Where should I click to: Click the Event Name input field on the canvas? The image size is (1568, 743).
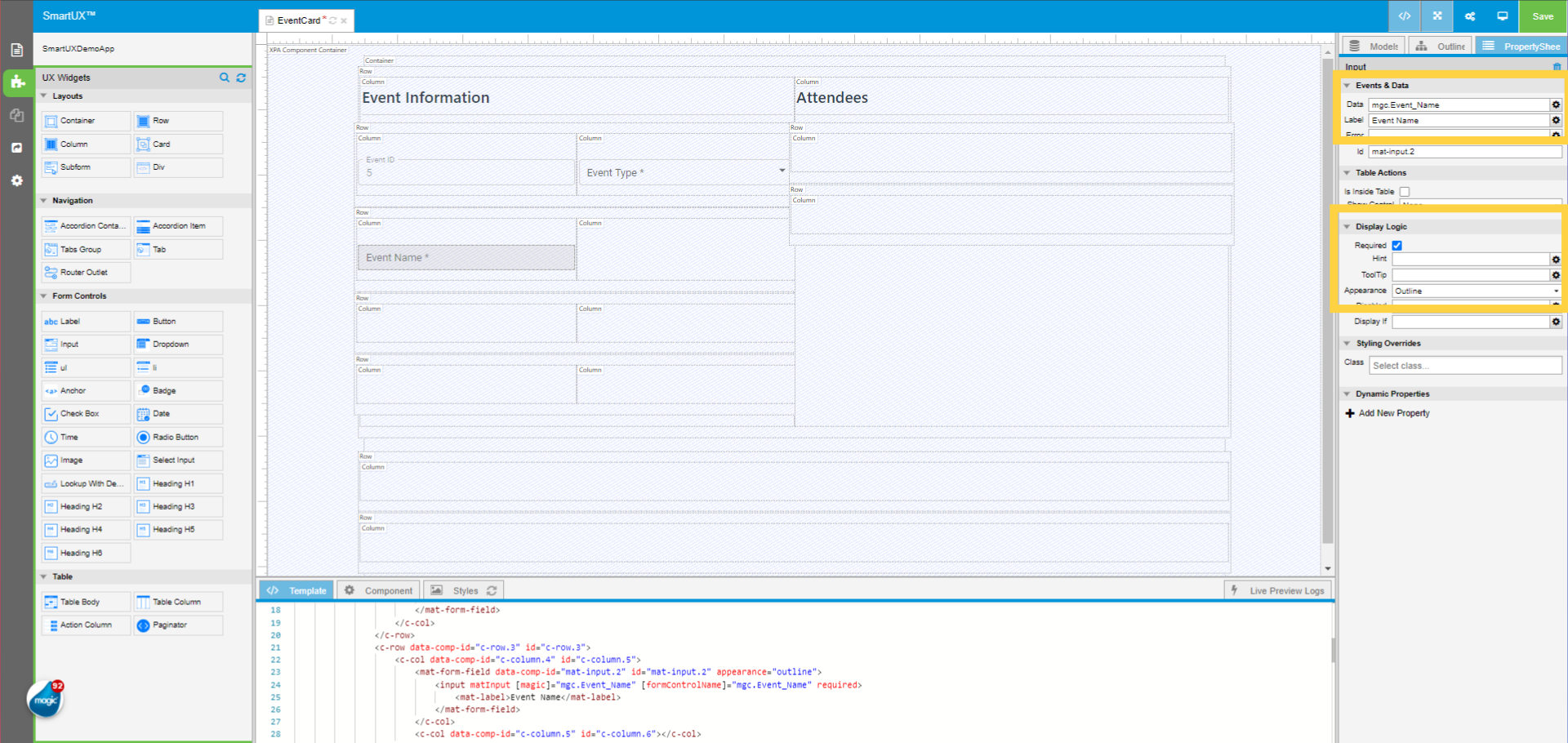[465, 256]
